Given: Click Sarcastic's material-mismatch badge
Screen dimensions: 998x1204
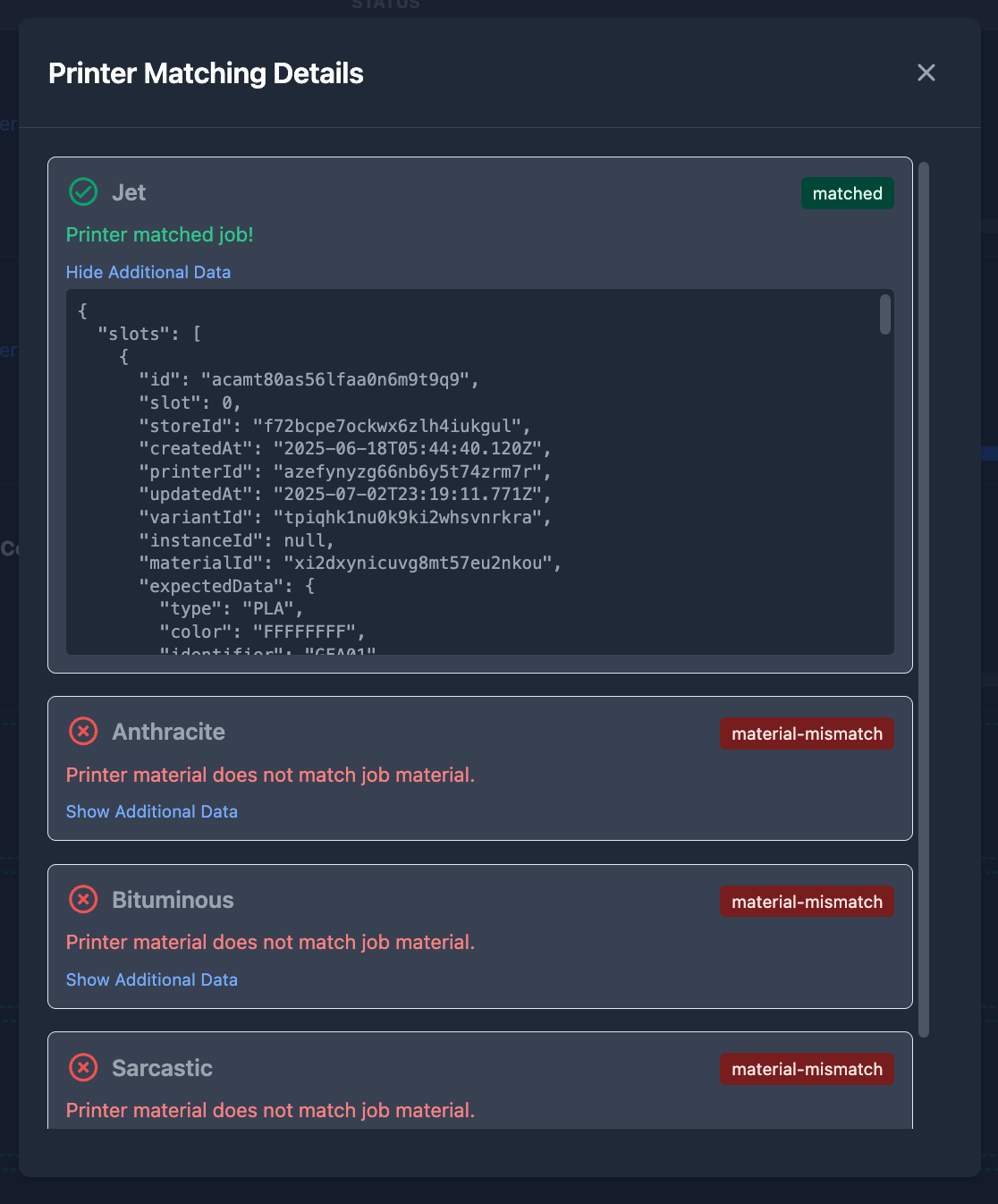Looking at the screenshot, I should (807, 1069).
